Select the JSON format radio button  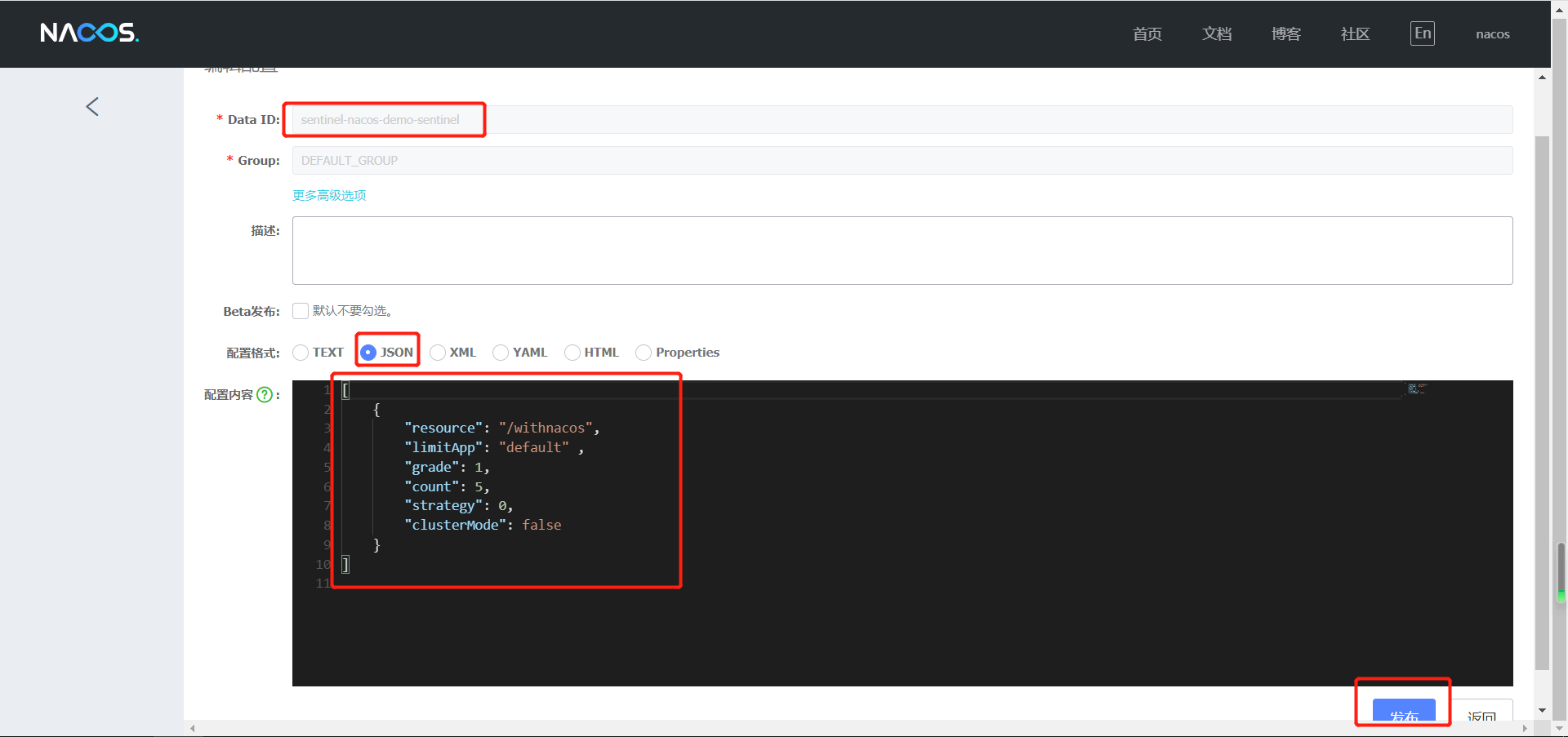point(368,353)
